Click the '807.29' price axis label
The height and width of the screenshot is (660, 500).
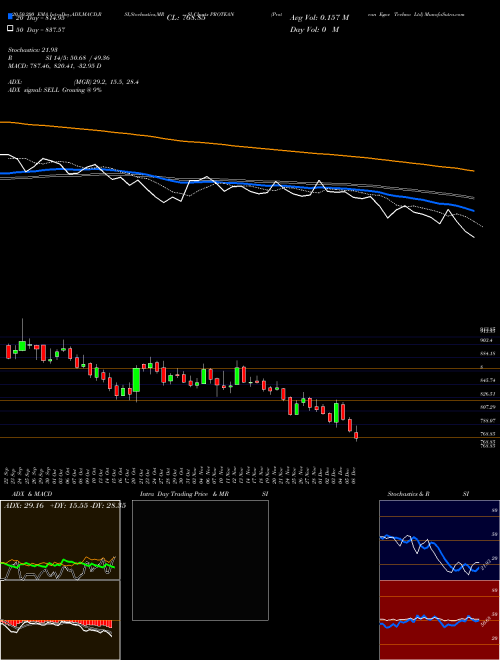tap(487, 407)
